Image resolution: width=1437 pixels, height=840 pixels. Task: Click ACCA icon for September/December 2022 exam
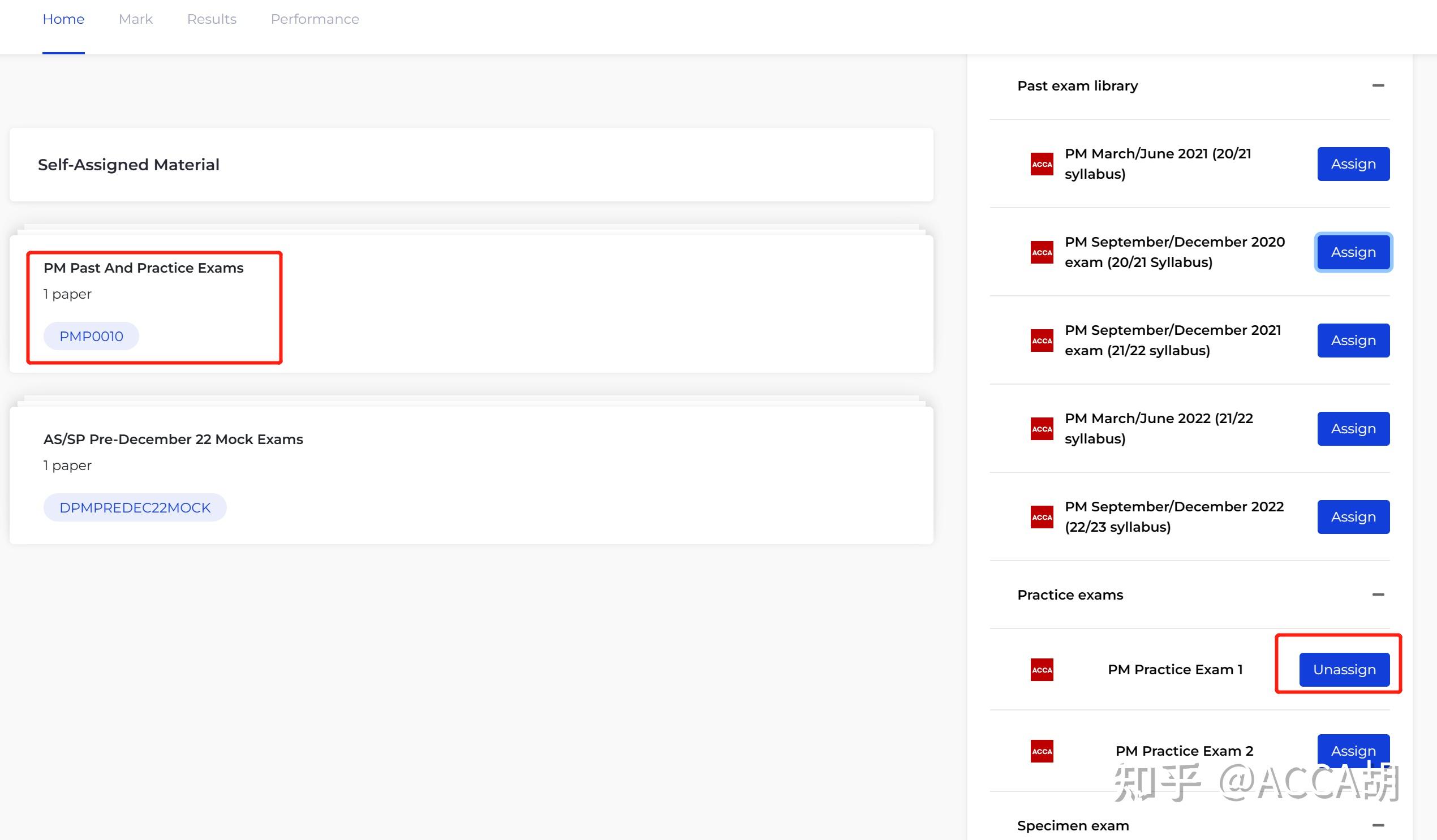(1041, 516)
